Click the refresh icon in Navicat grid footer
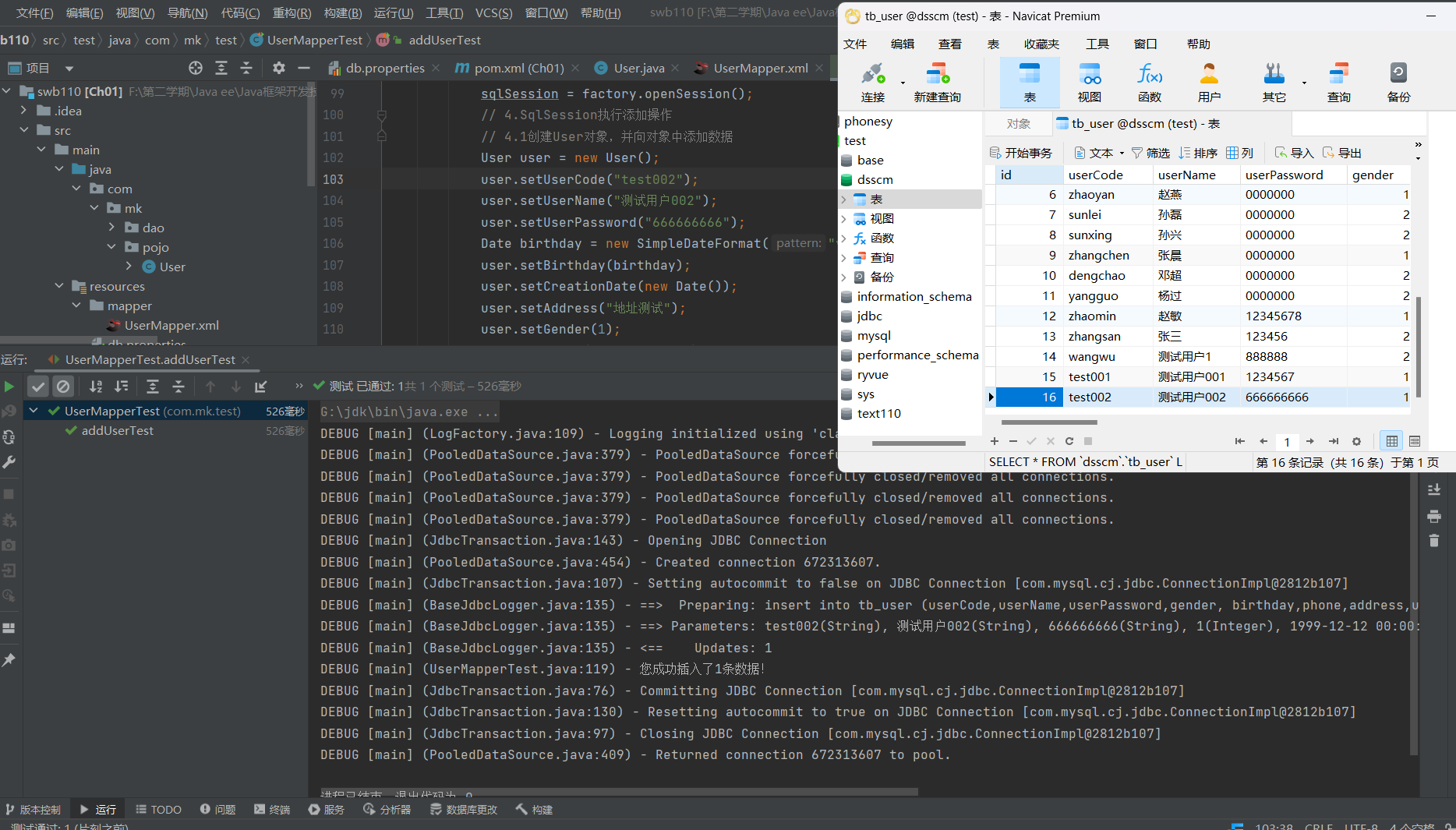 point(1069,441)
